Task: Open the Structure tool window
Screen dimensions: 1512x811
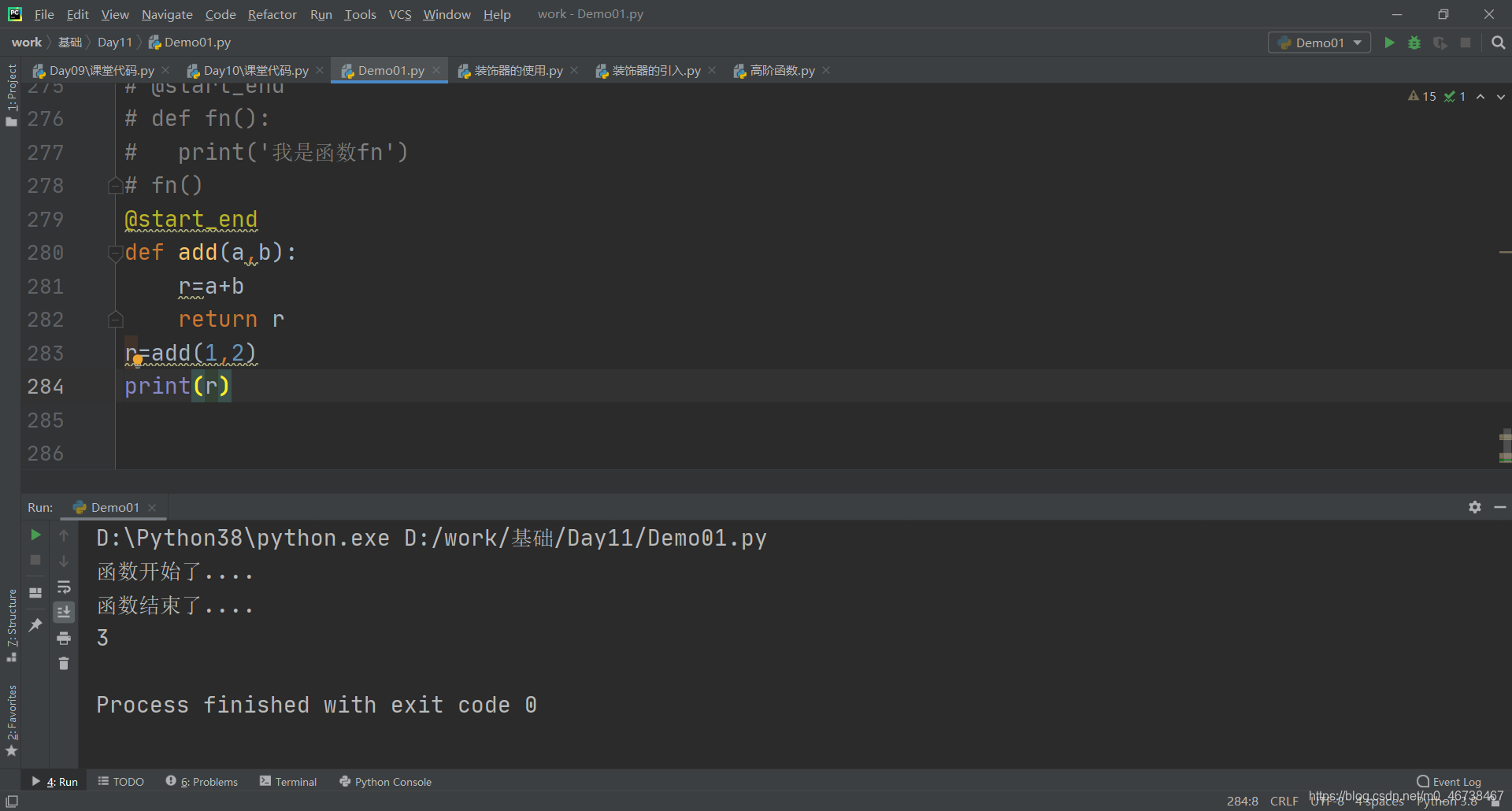Action: click(11, 624)
